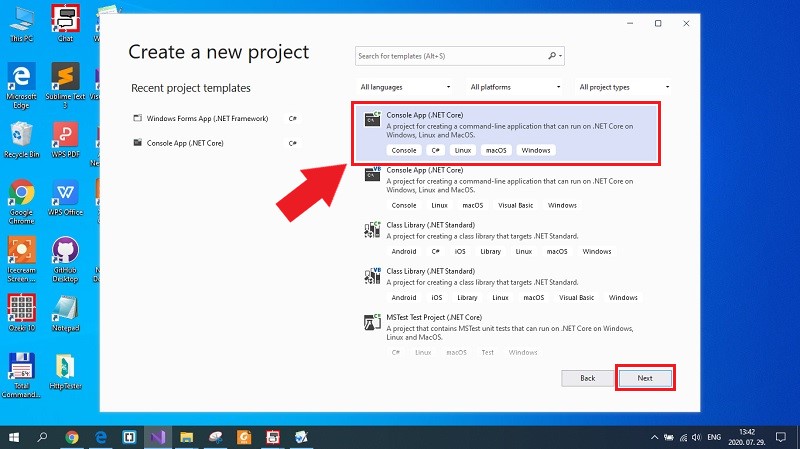Open File Explorer from taskbar
This screenshot has height=449, width=800.
[x=187, y=437]
